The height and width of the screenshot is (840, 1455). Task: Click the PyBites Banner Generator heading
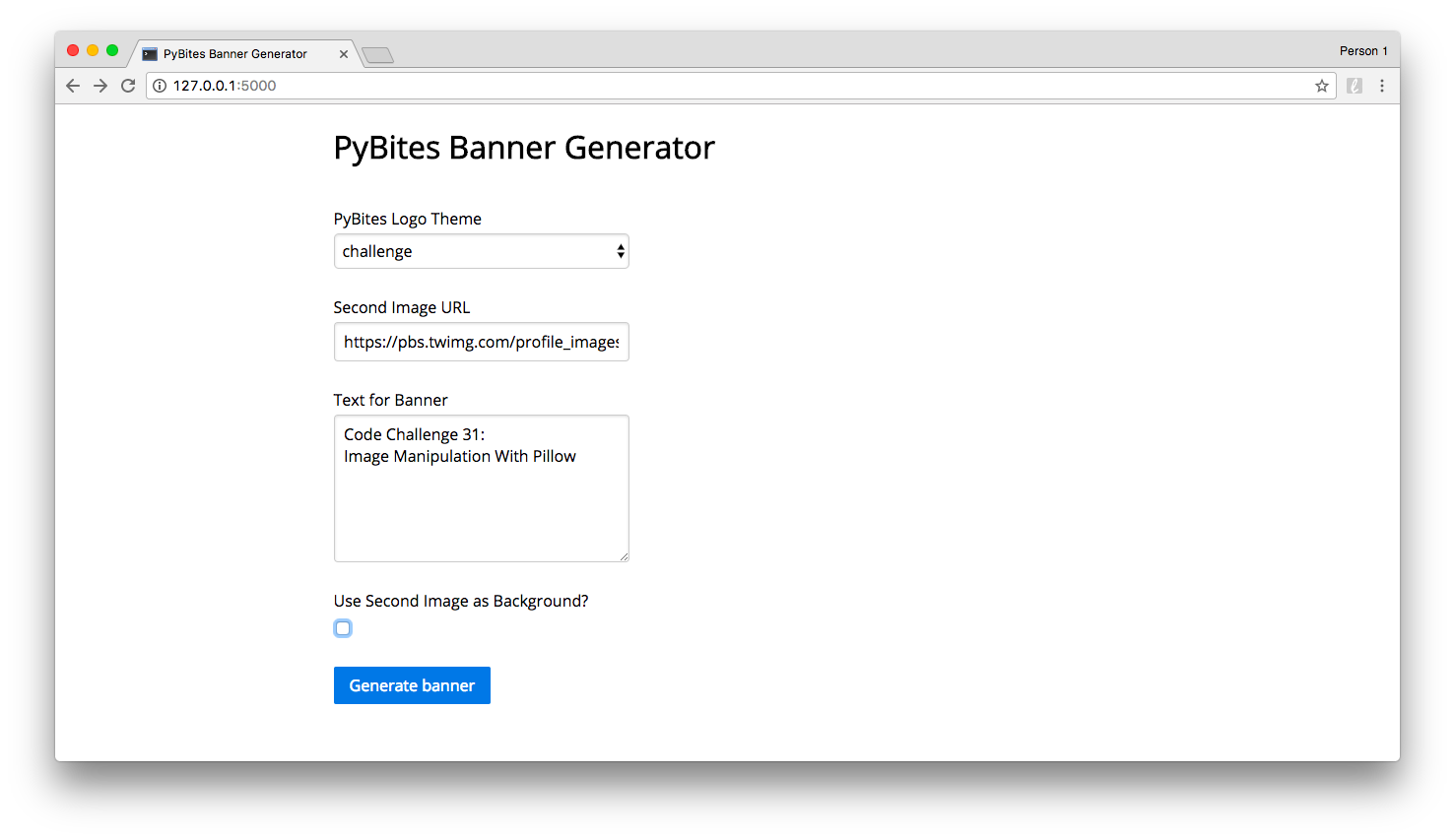tap(524, 148)
